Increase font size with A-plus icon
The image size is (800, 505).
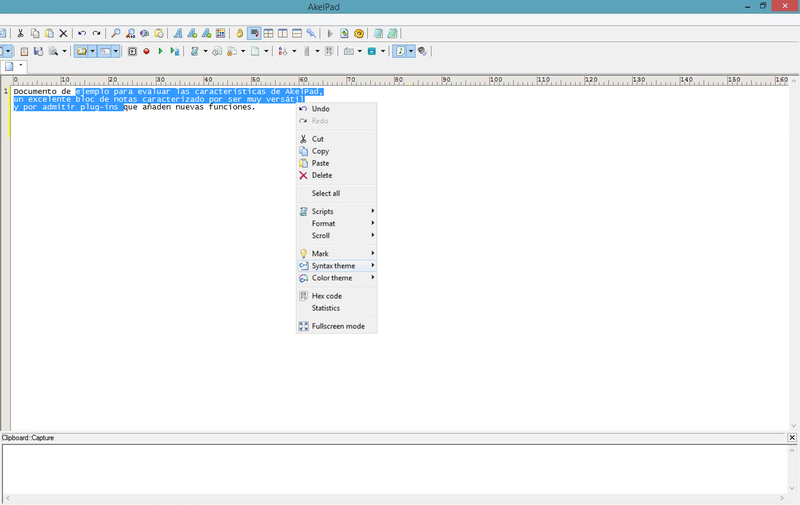coord(192,34)
